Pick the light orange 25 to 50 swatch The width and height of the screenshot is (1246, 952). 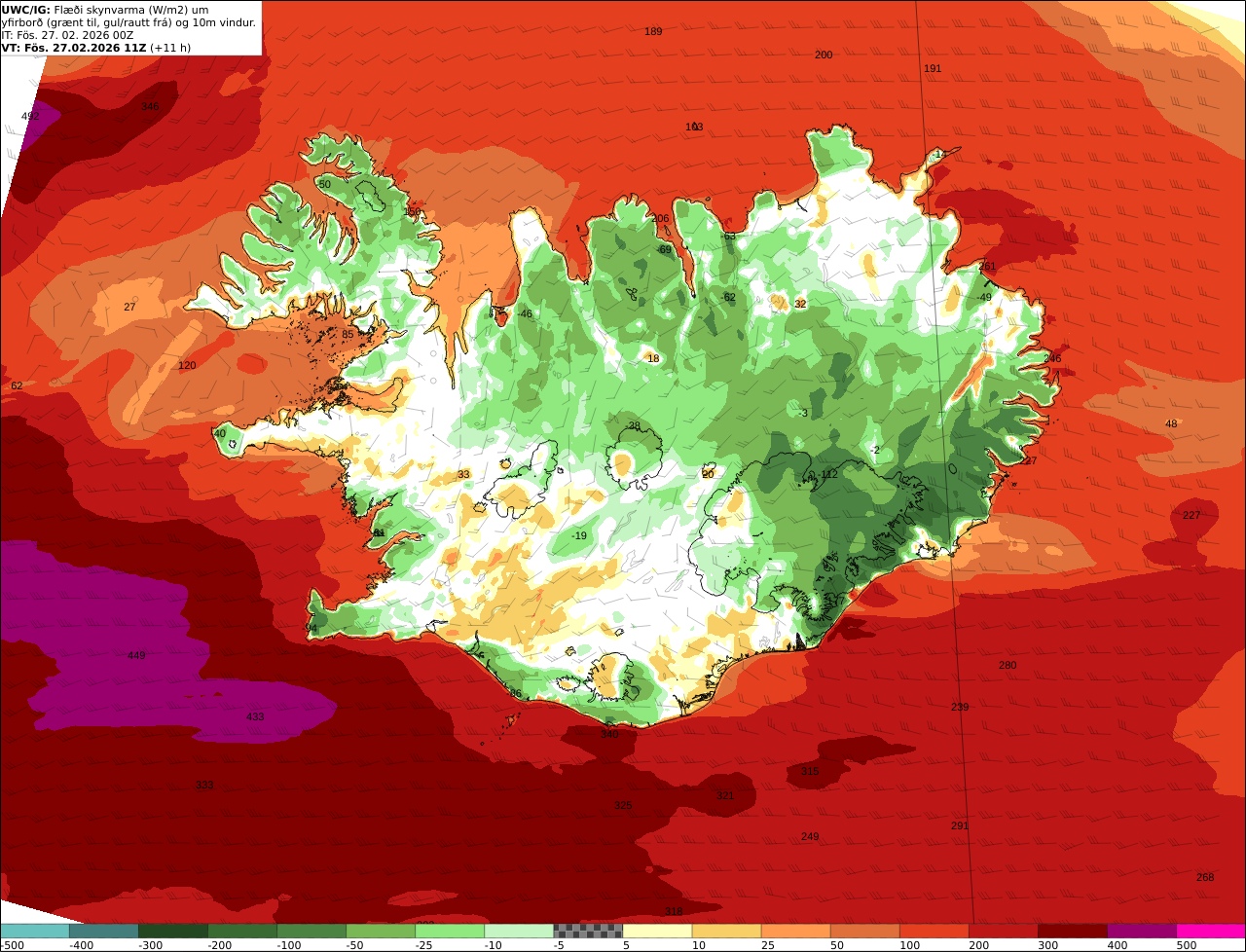796,931
